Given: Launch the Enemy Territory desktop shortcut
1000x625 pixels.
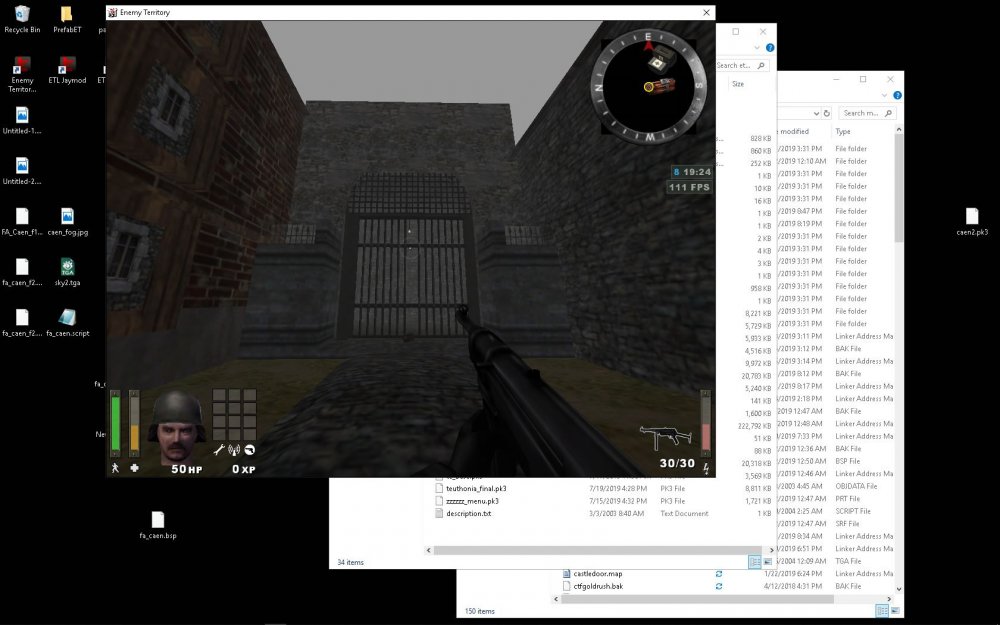Looking at the screenshot, I should 22,74.
